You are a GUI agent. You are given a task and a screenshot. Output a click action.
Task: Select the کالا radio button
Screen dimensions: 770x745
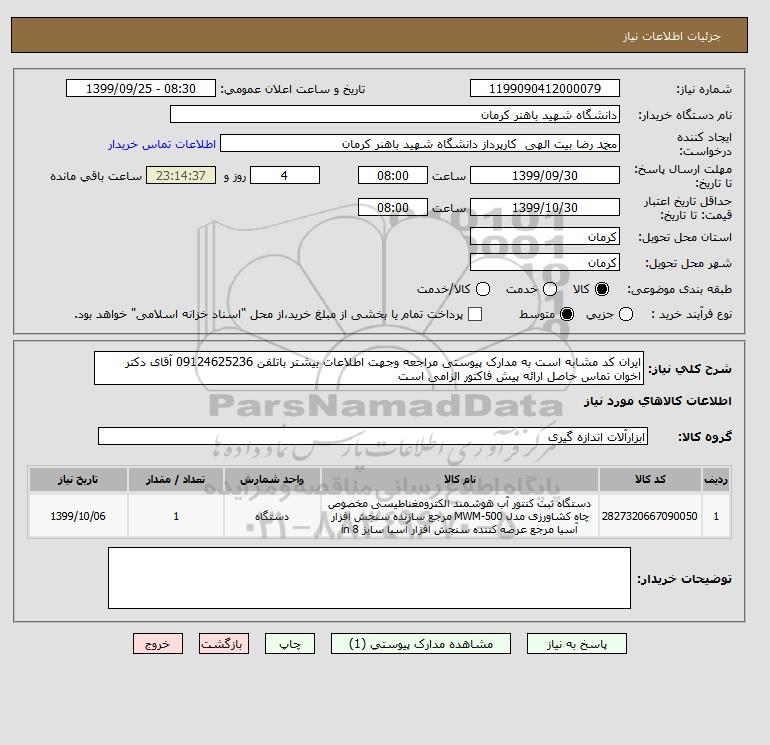(x=602, y=289)
